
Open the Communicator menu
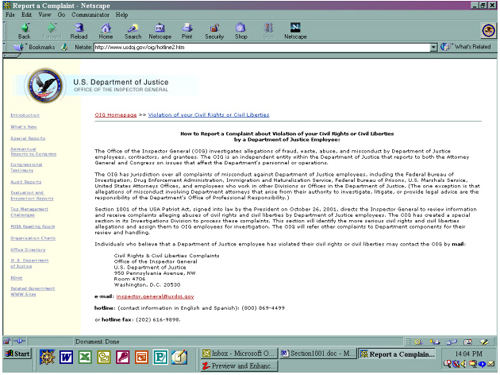click(x=90, y=15)
